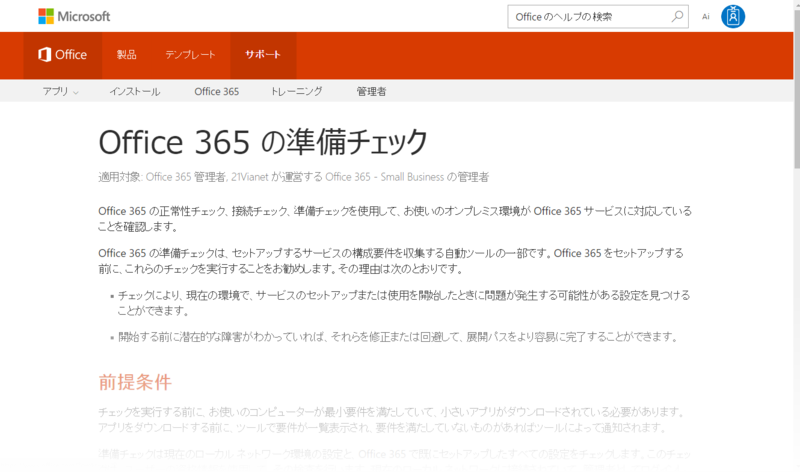Expand the アプリ dropdown

[60, 91]
